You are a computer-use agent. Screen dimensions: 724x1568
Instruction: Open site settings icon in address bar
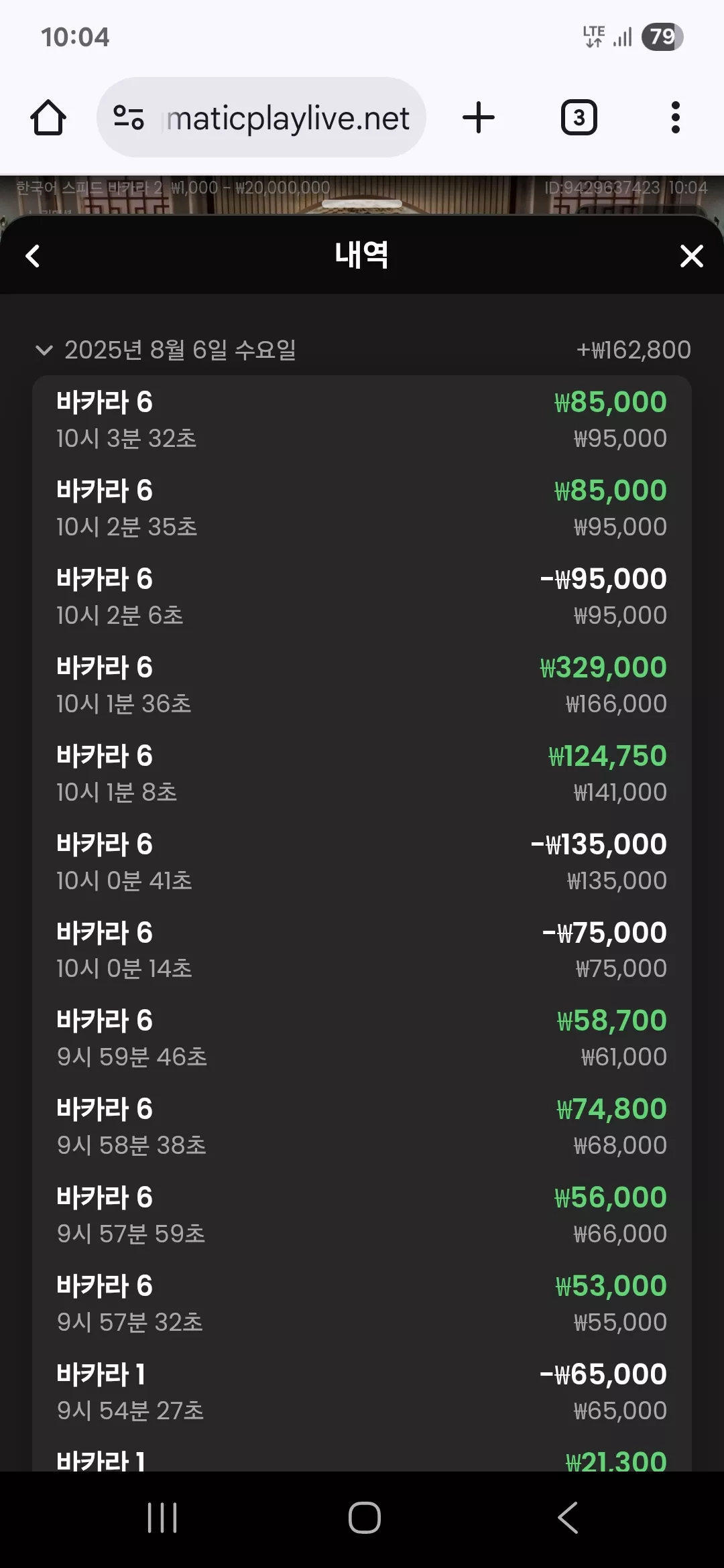(x=128, y=118)
